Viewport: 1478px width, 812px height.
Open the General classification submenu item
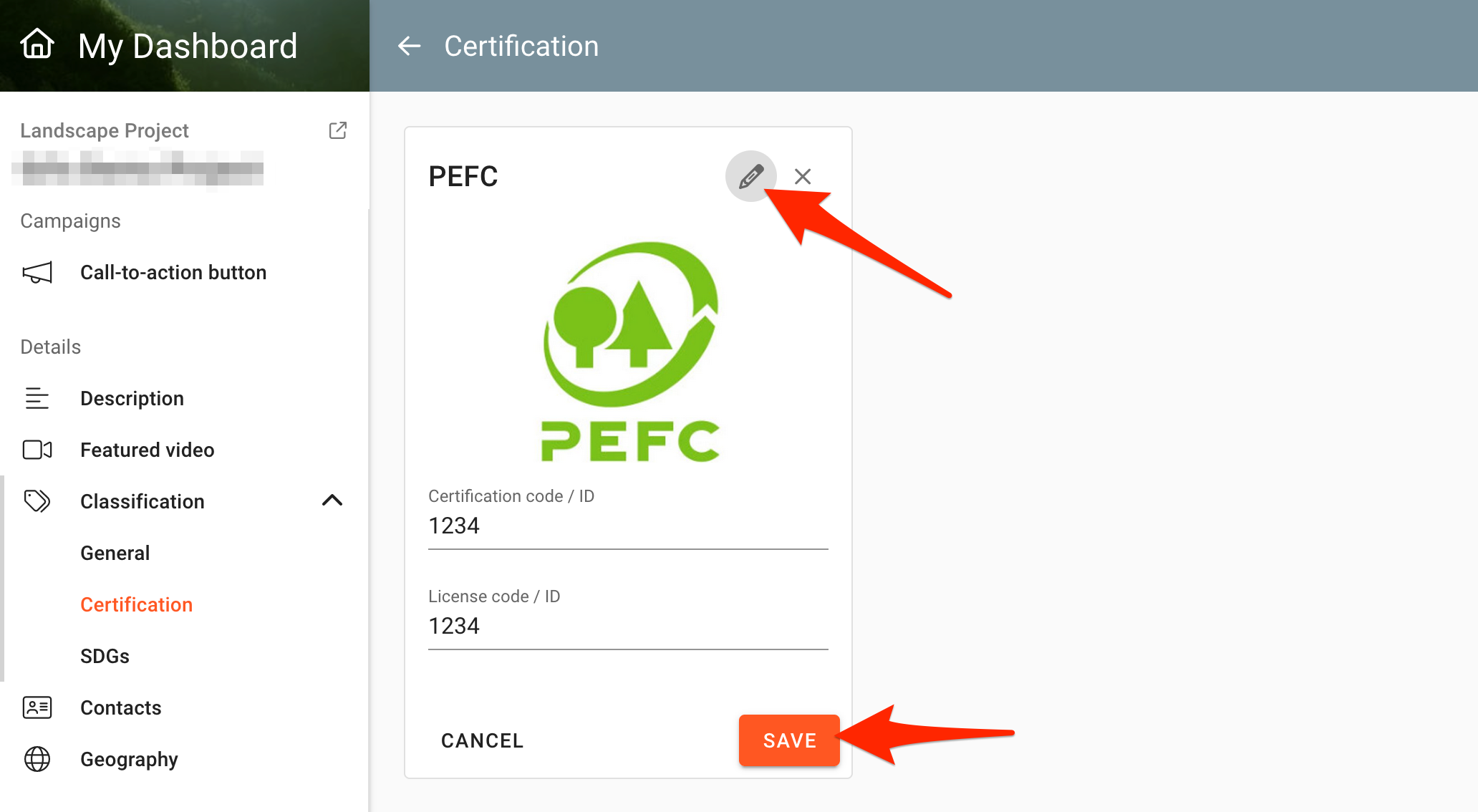(x=115, y=553)
